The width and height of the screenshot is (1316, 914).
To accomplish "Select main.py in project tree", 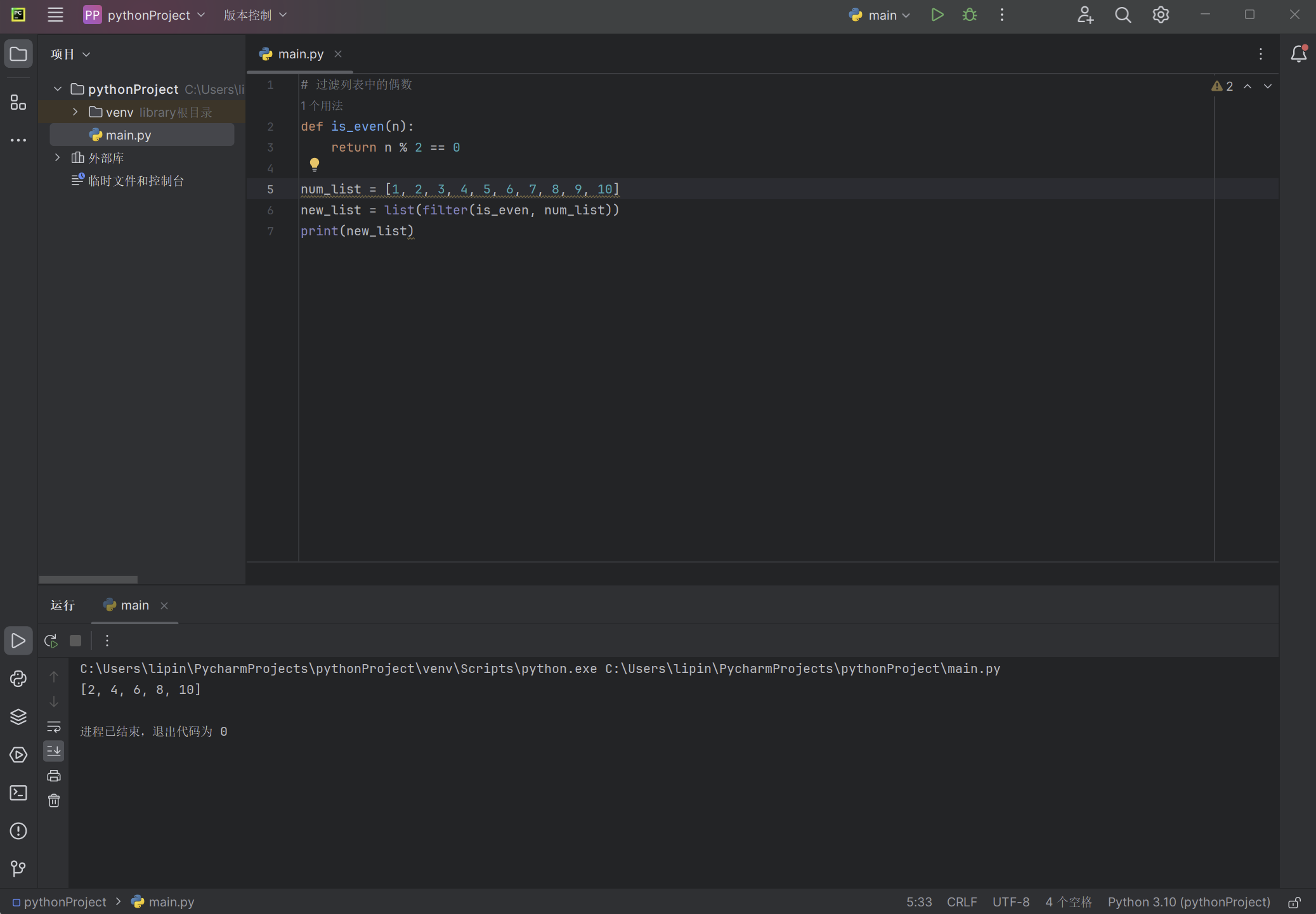I will point(142,134).
